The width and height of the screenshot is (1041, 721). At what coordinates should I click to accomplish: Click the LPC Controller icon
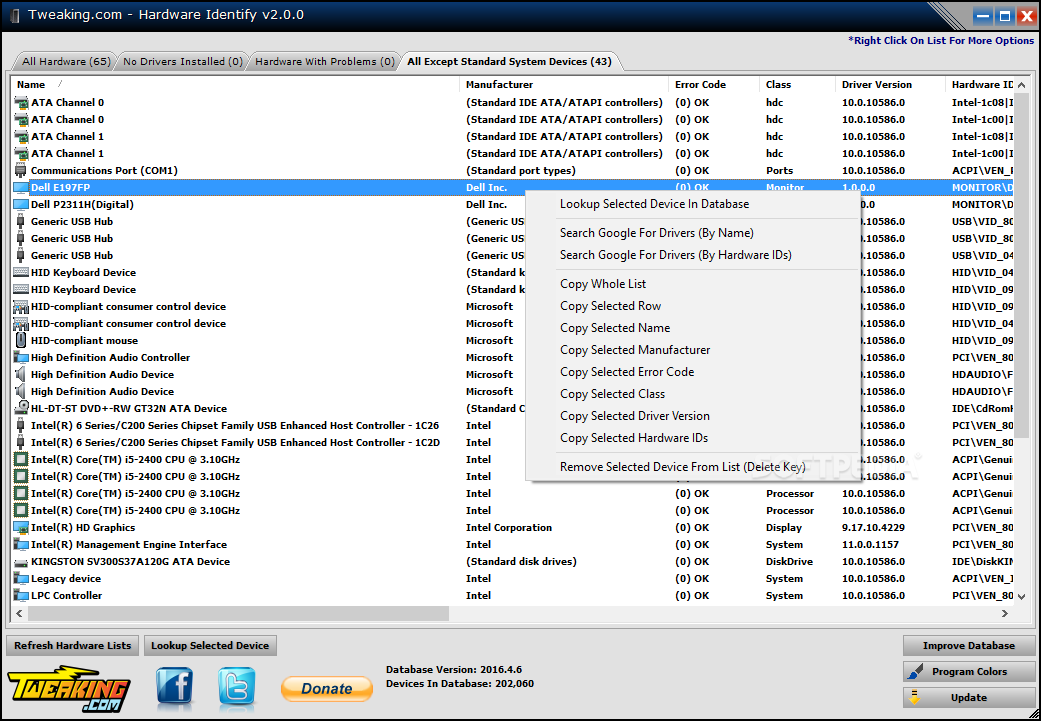tap(21, 596)
